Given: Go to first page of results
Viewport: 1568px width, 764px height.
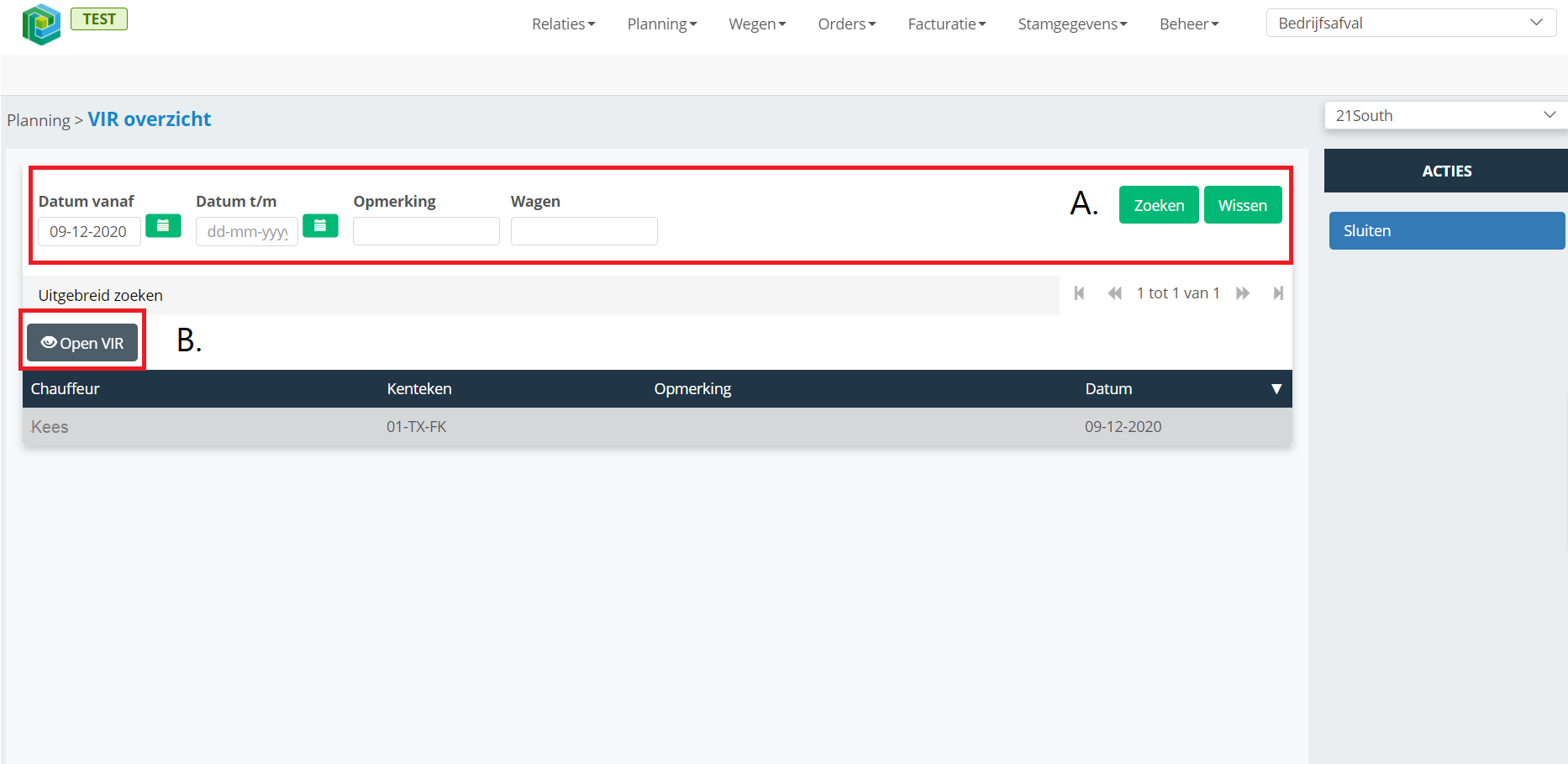Looking at the screenshot, I should [x=1080, y=293].
